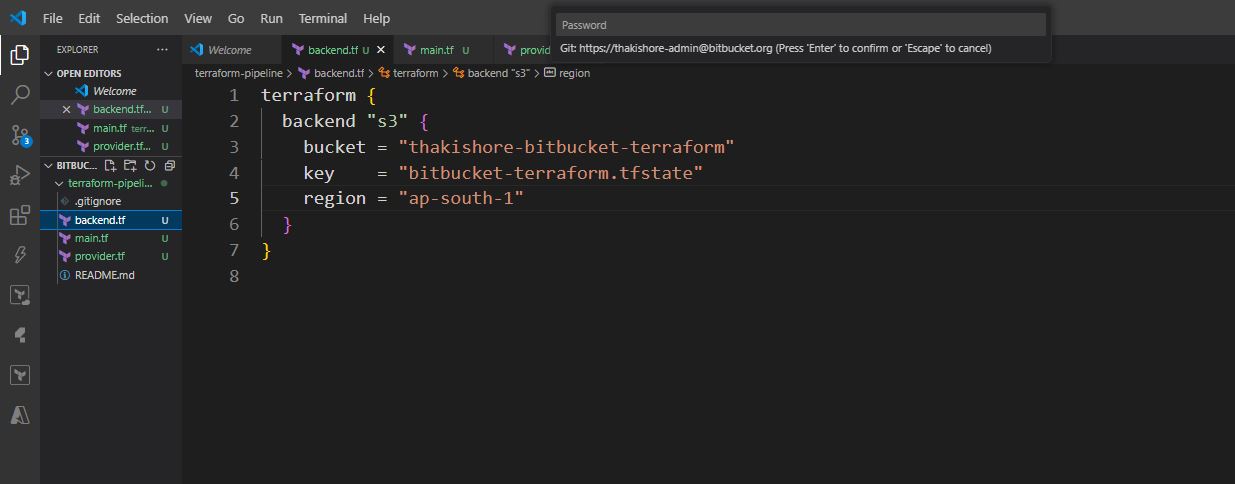1235x484 pixels.
Task: Open Run and Debug view
Action: (x=19, y=175)
